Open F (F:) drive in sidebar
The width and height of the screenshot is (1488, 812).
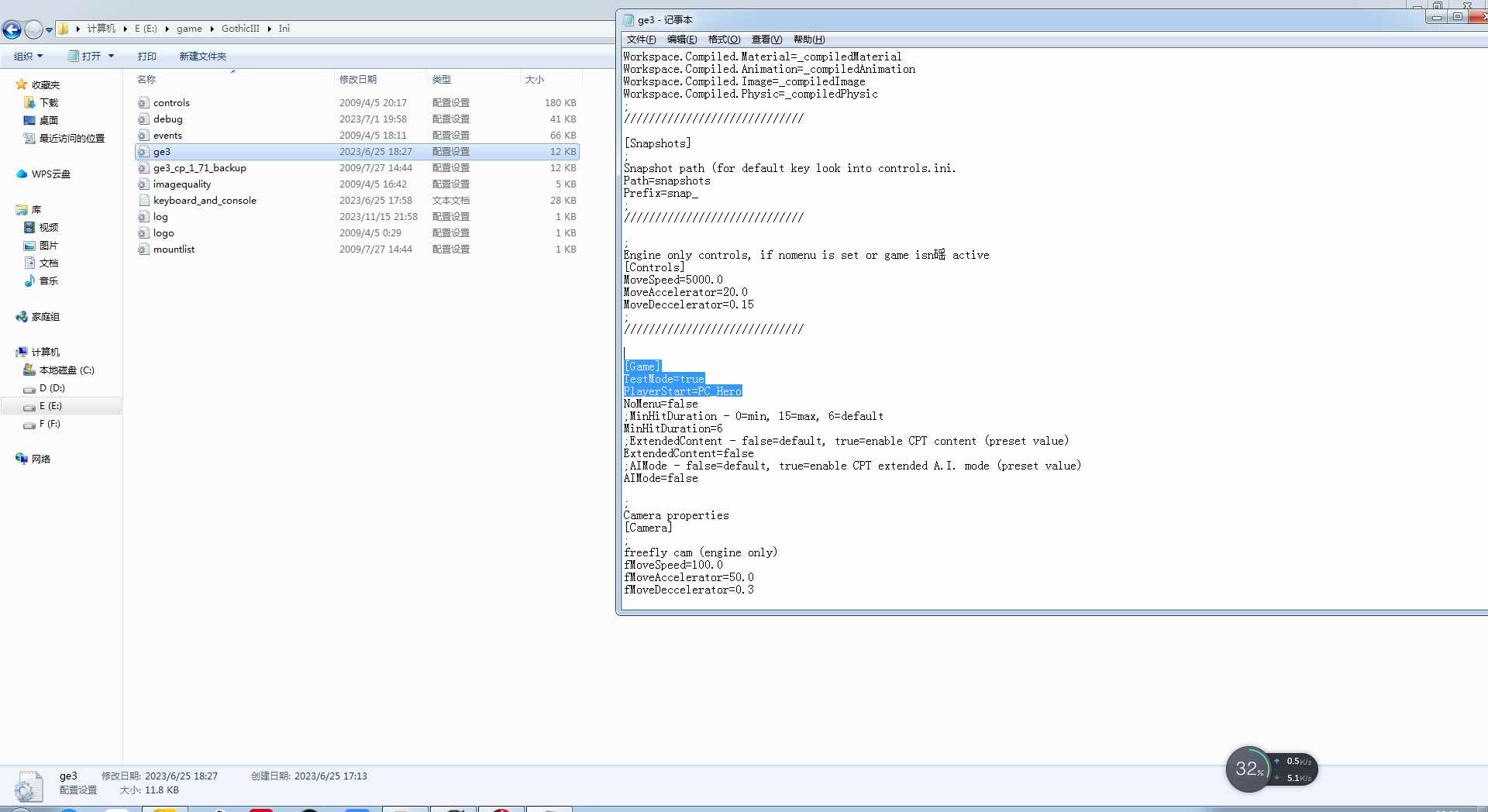click(50, 423)
